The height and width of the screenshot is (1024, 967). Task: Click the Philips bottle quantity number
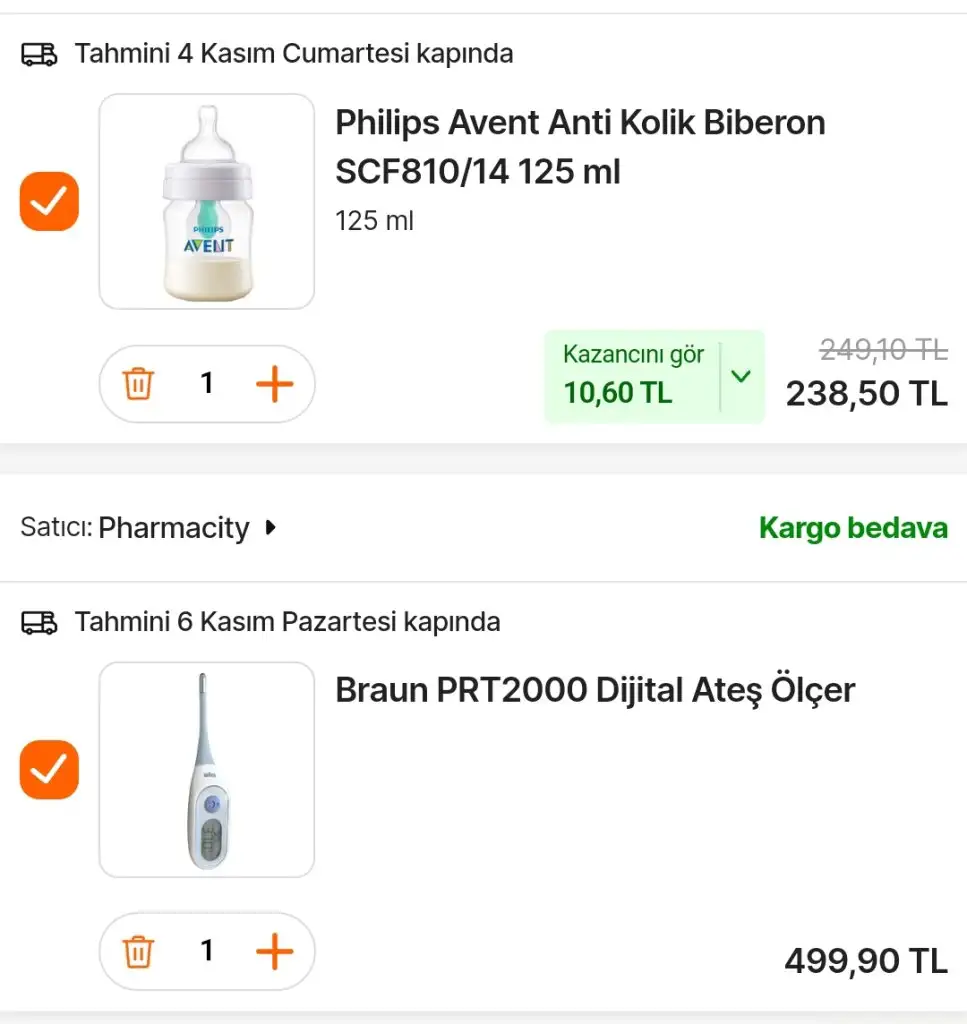[207, 384]
